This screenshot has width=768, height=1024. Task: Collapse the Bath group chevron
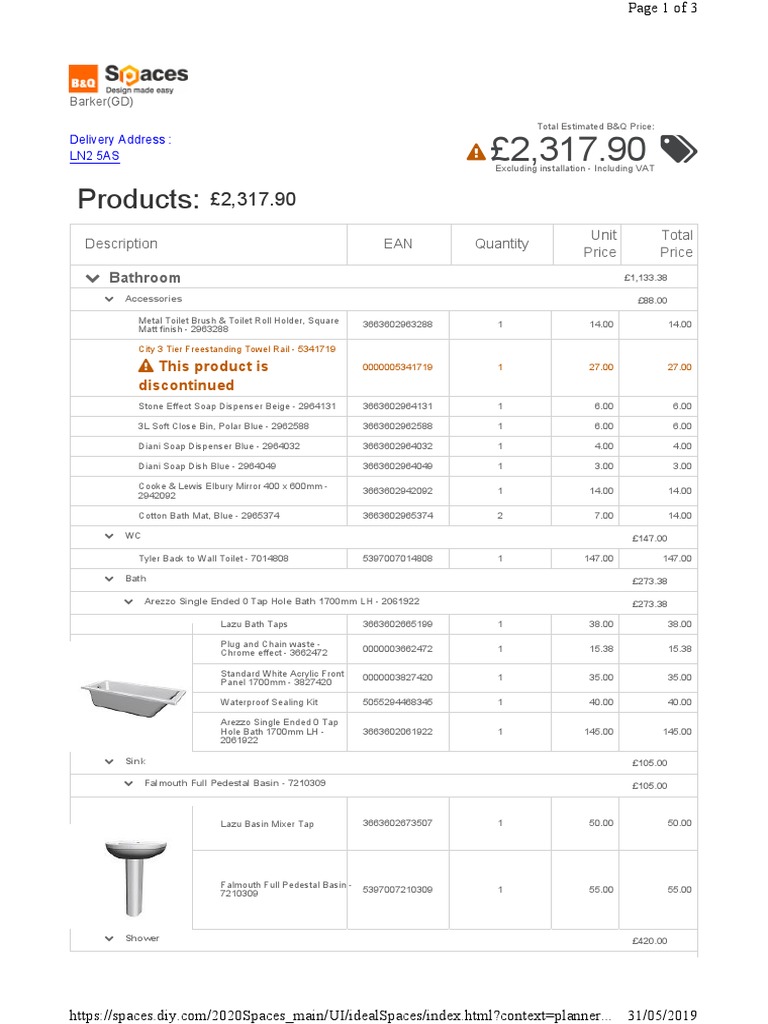click(109, 579)
